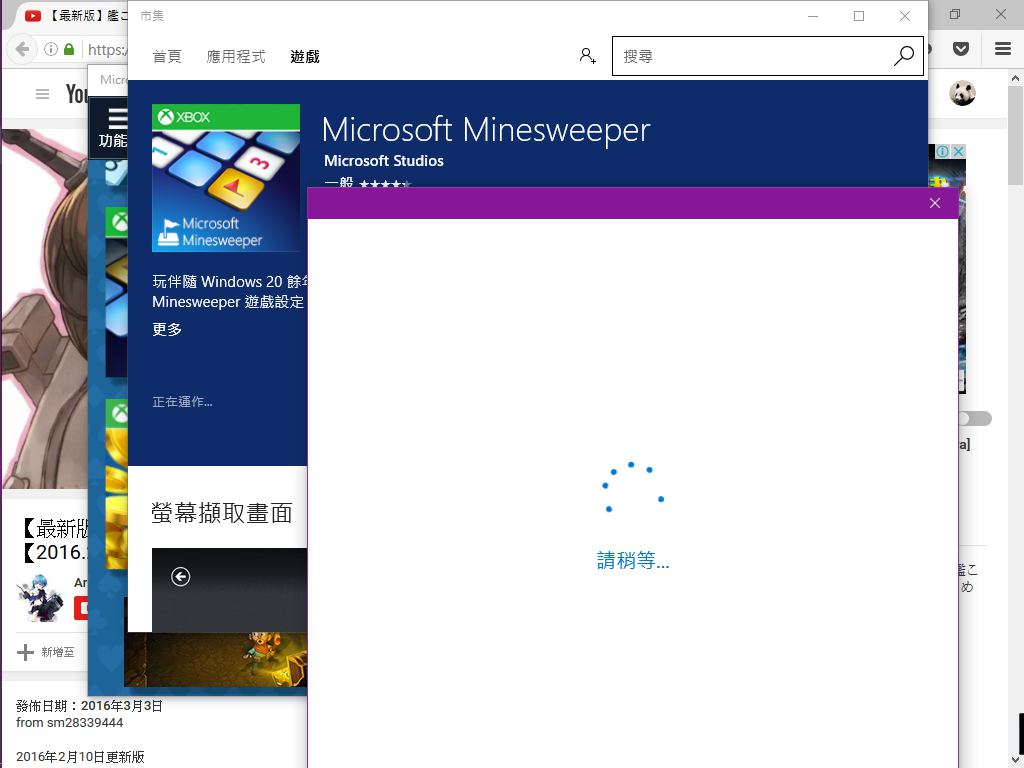Click the Pocket icon in Firefox toolbar

[961, 48]
